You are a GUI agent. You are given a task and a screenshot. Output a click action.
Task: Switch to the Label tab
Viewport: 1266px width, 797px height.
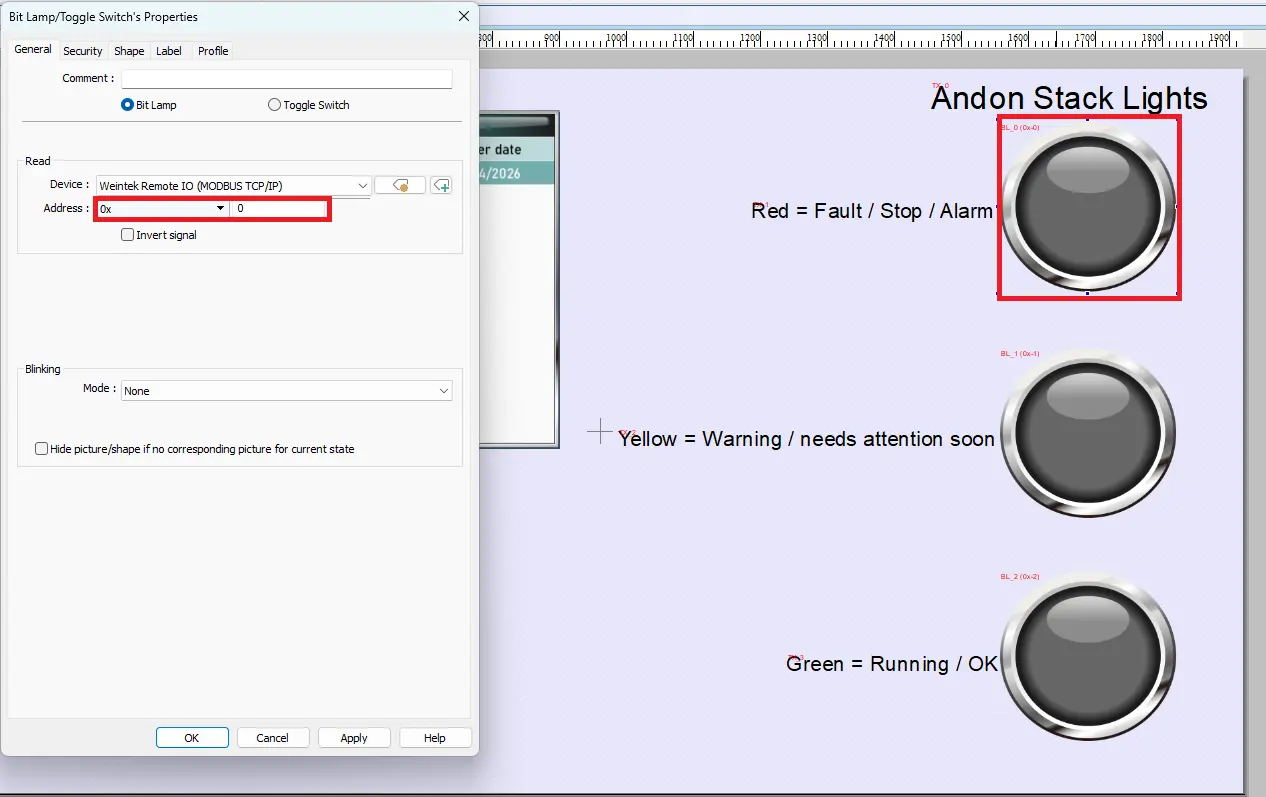point(169,50)
